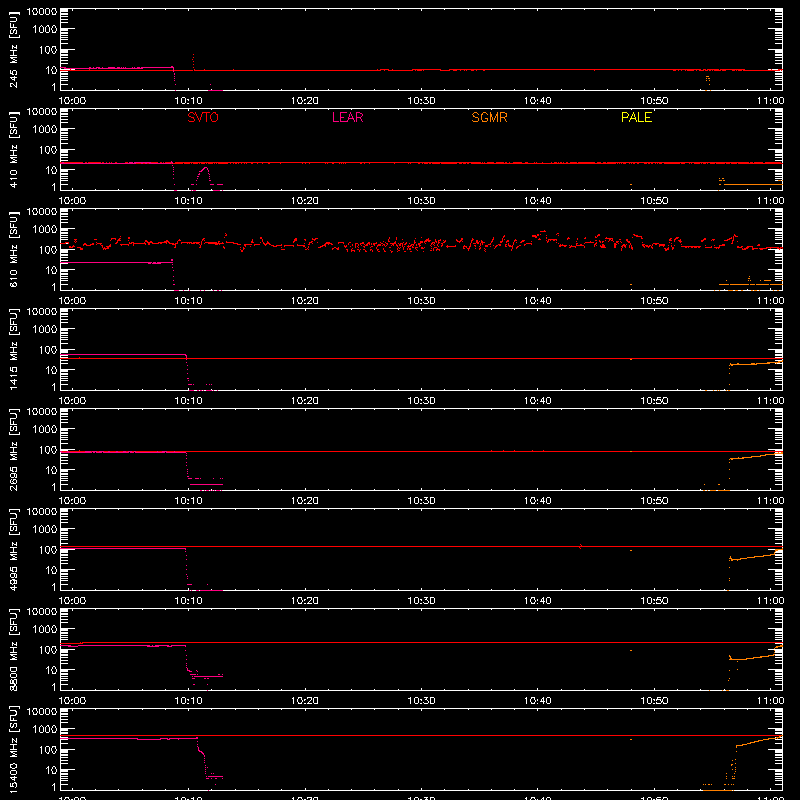This screenshot has height=800, width=800.
Task: Click the 10:00 label under the 4995 MHz plot
Action: click(x=72, y=601)
